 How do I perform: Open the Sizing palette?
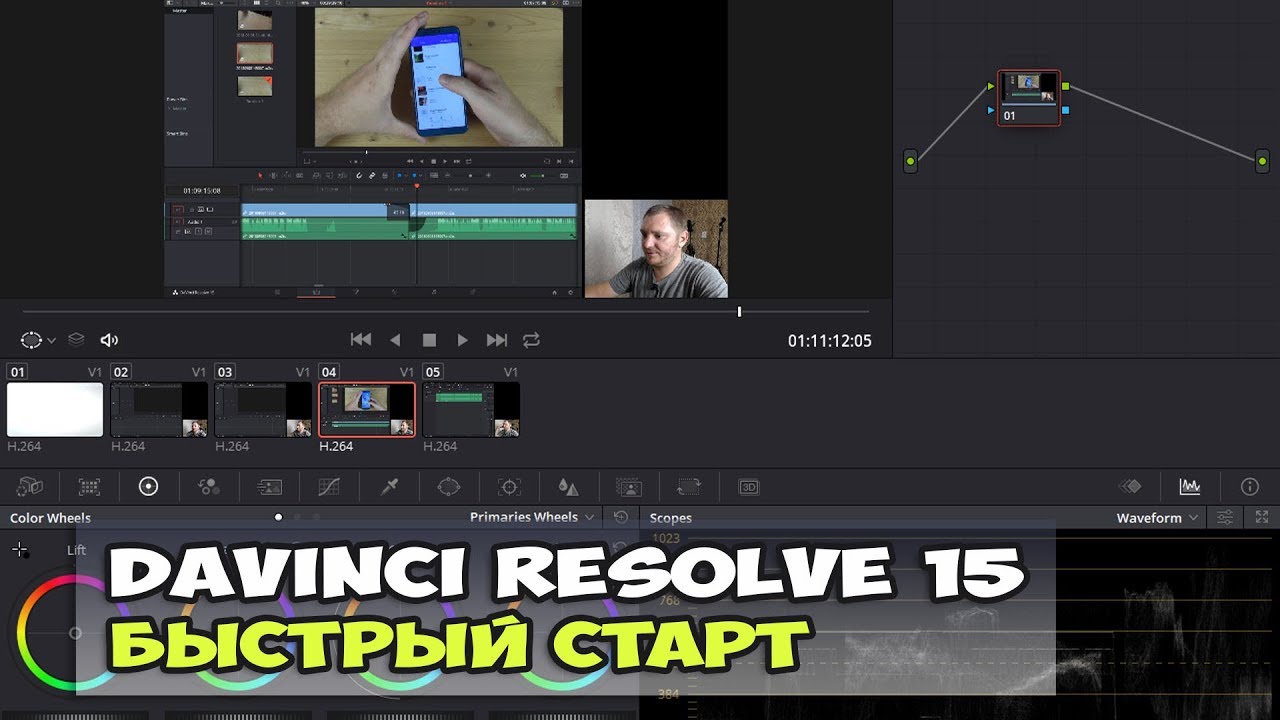(689, 487)
